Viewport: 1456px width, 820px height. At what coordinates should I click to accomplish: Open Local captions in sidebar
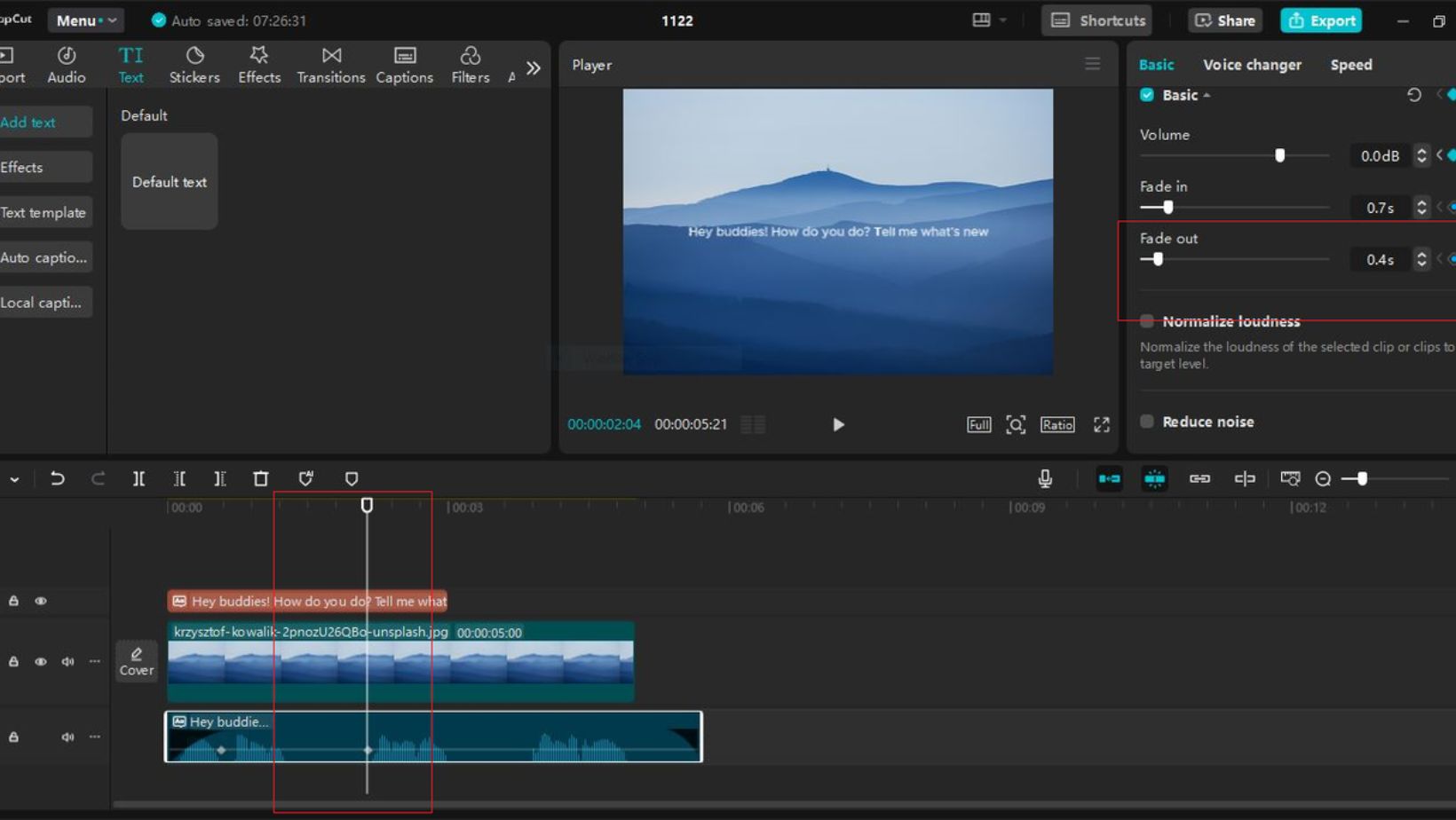[x=44, y=303]
